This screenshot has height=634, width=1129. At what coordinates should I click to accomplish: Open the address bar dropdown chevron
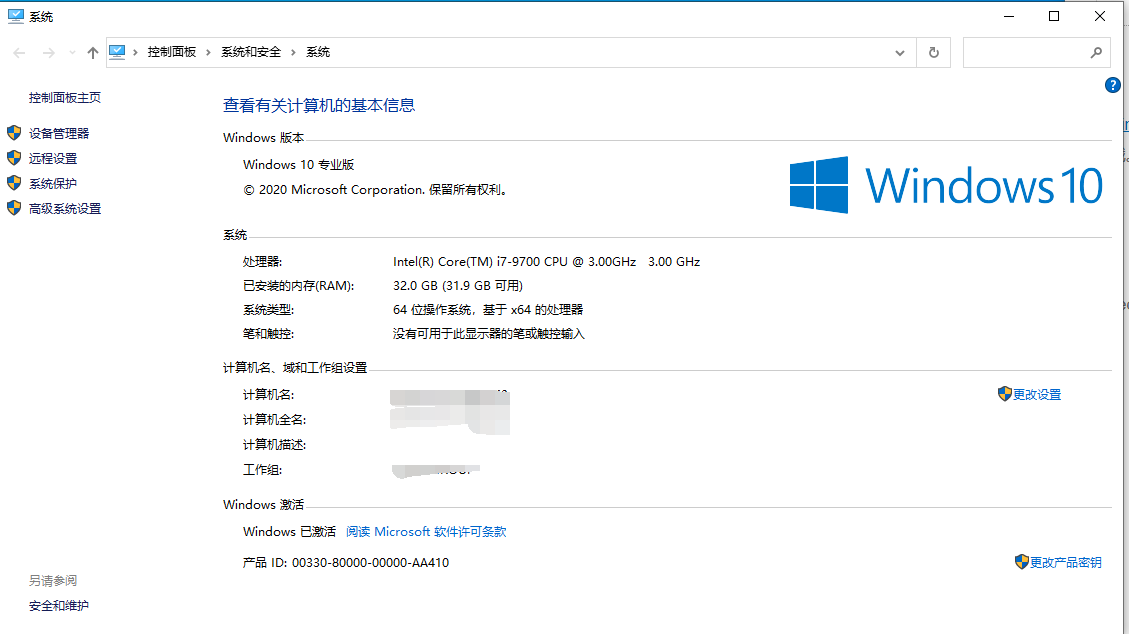click(899, 52)
